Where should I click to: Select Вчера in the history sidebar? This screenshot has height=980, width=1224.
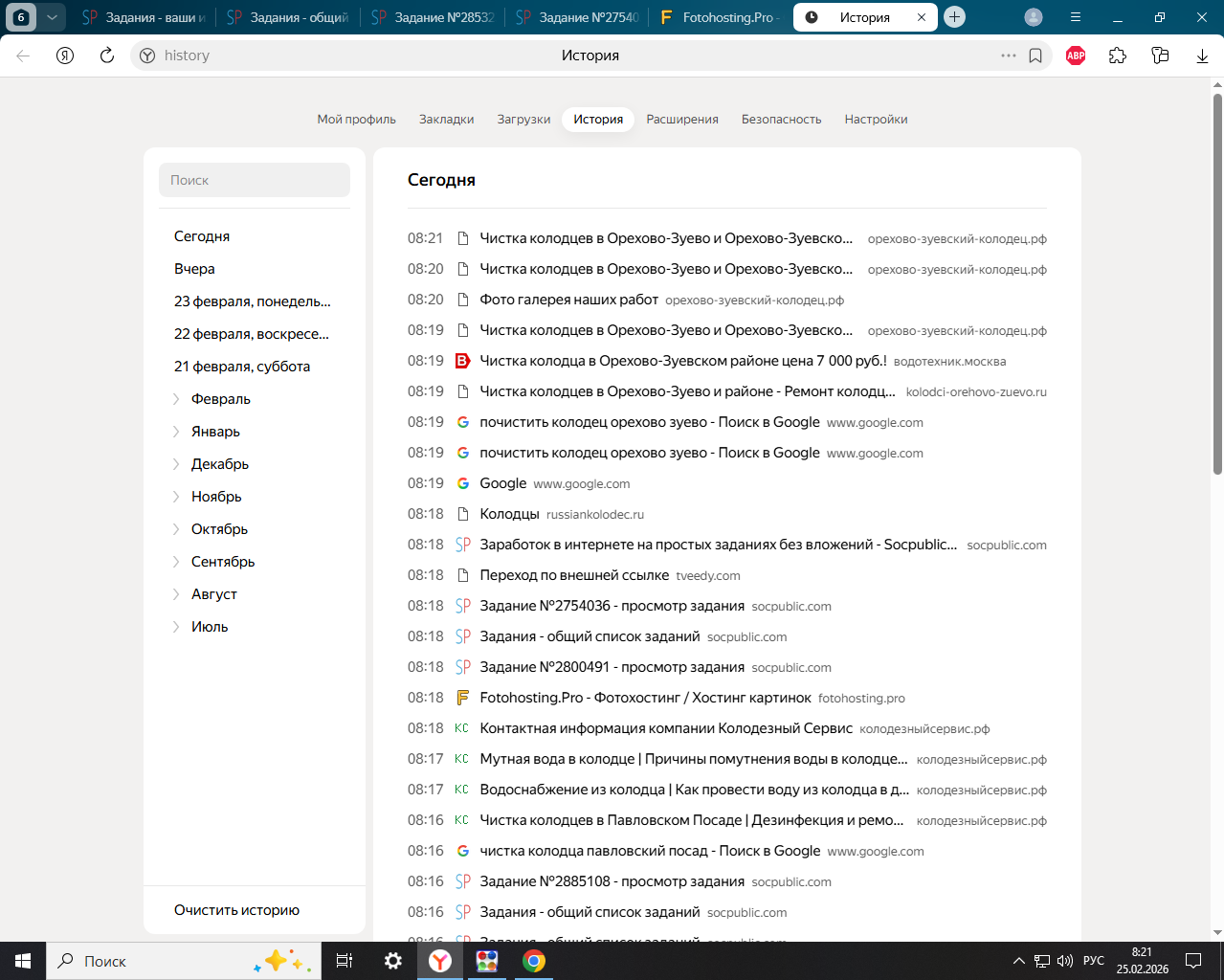[x=194, y=269]
